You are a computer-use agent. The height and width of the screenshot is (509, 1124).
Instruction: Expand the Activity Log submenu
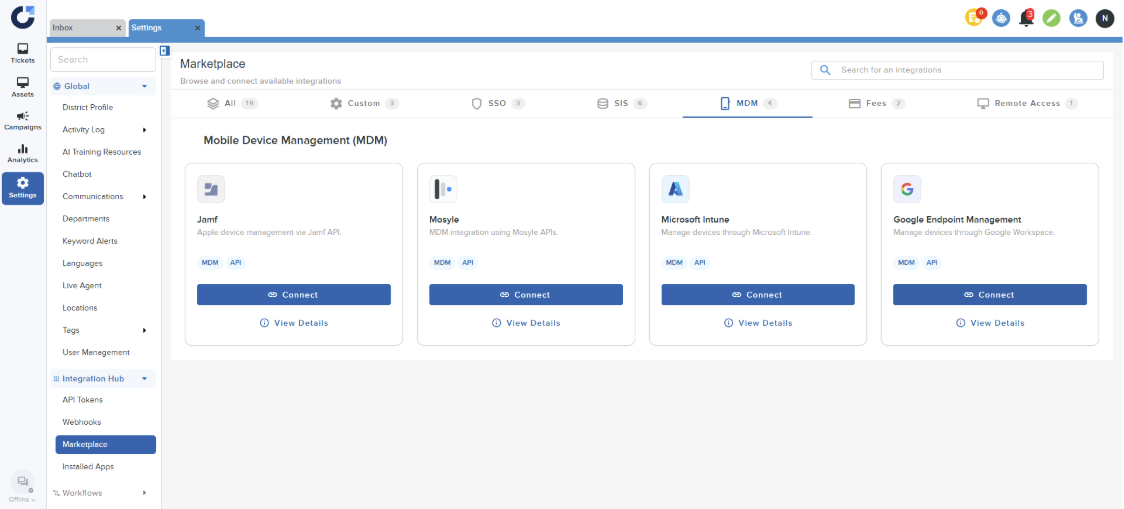144,130
